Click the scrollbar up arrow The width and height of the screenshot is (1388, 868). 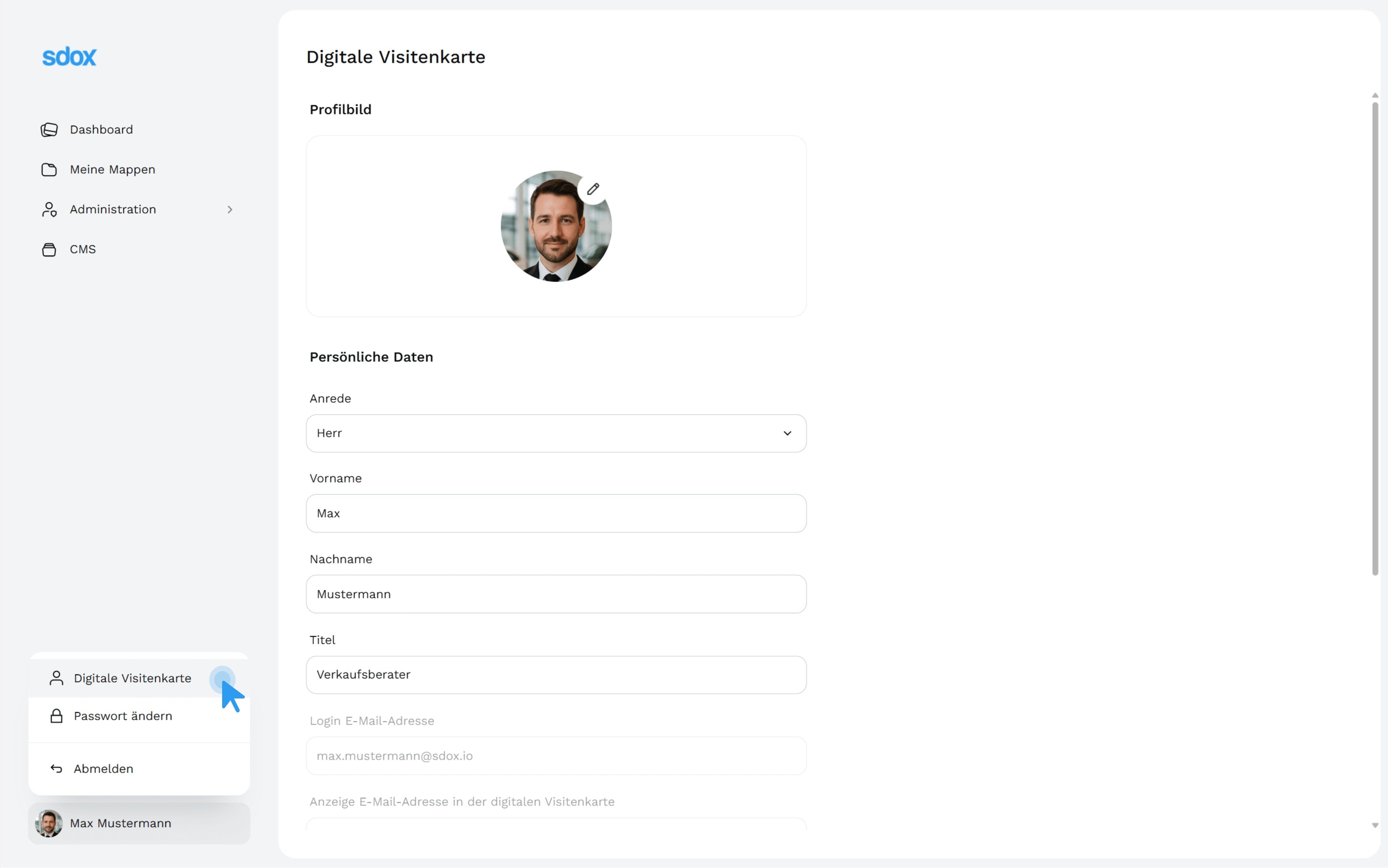tap(1375, 95)
